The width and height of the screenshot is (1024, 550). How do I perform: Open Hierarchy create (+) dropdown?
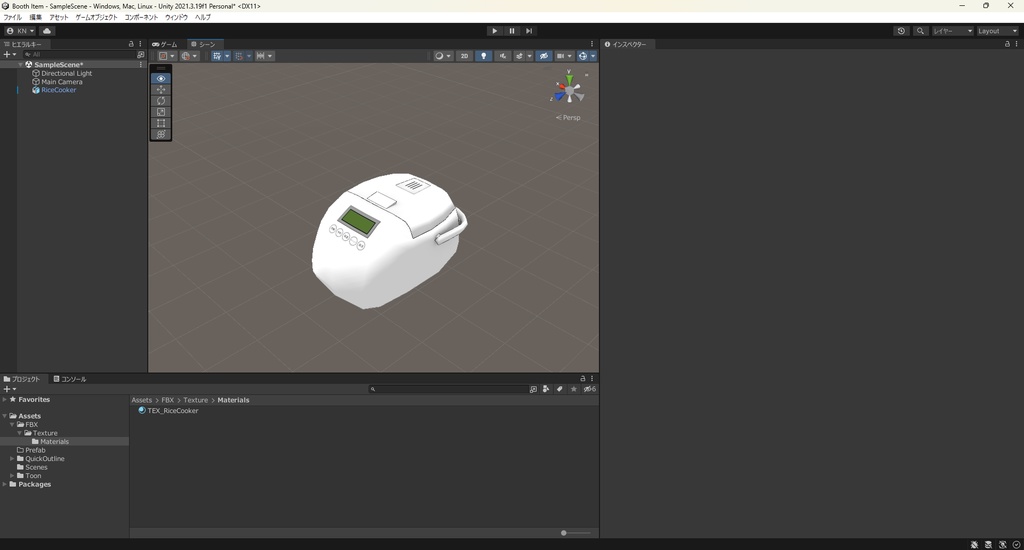click(10, 55)
